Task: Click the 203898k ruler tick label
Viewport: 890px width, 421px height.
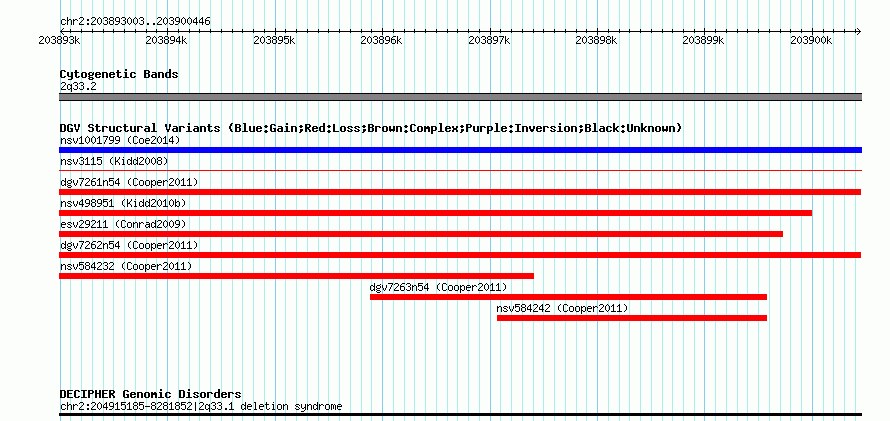Action: 597,40
